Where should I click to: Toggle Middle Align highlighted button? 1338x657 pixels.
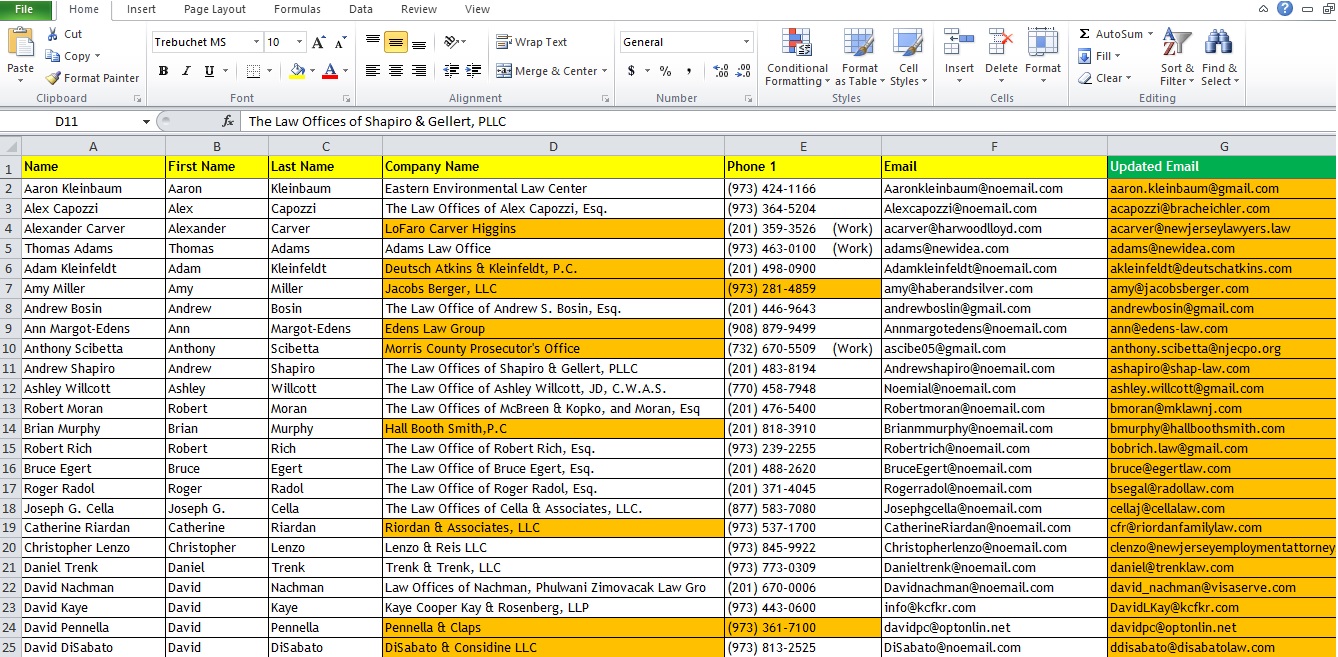(396, 42)
